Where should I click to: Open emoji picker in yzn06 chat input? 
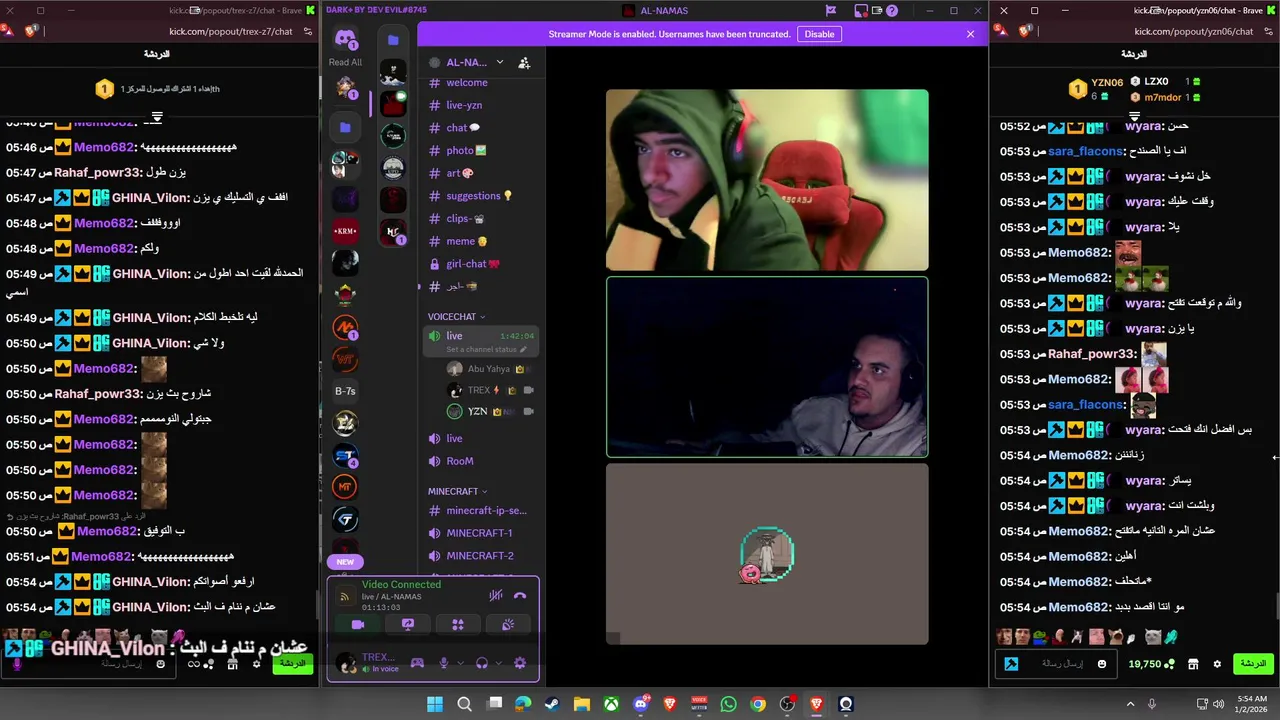point(1102,664)
